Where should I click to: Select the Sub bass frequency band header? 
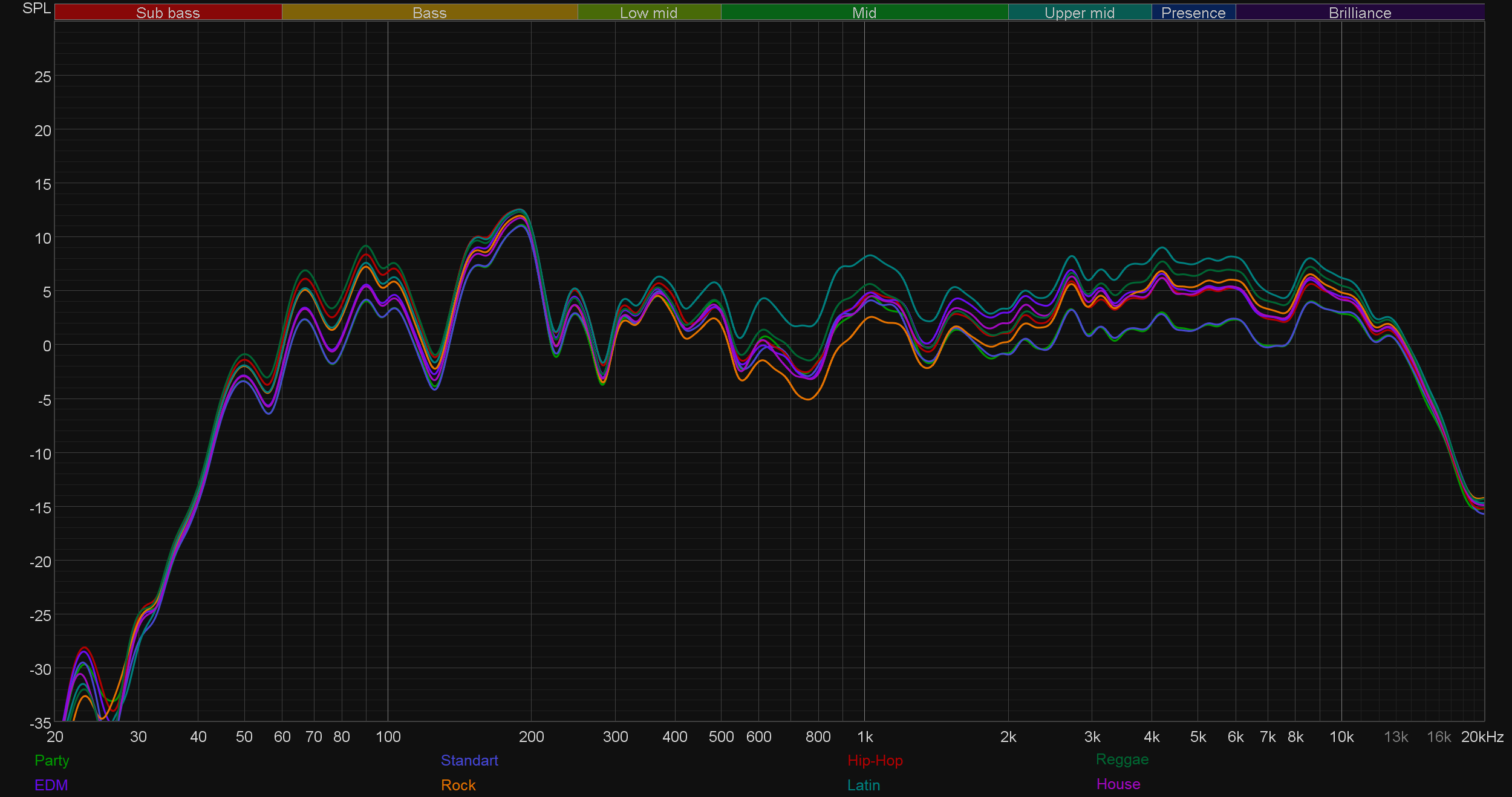pyautogui.click(x=168, y=13)
